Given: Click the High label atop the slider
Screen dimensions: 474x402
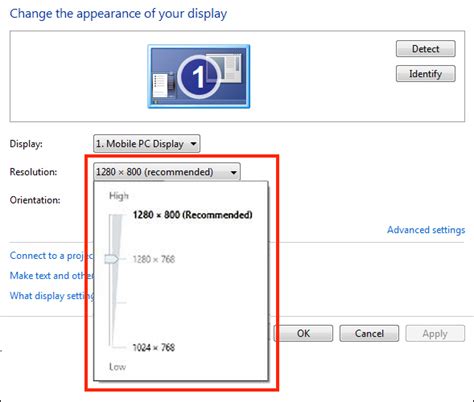Looking at the screenshot, I should coord(119,196).
